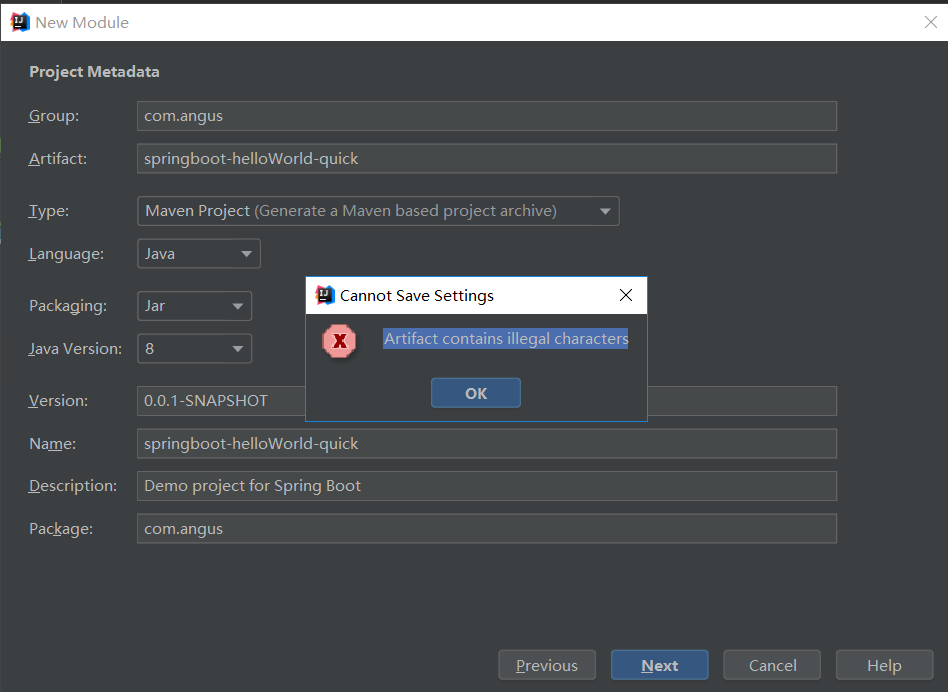The image size is (948, 692).
Task: Click the 'Group:' label
Action: click(54, 115)
